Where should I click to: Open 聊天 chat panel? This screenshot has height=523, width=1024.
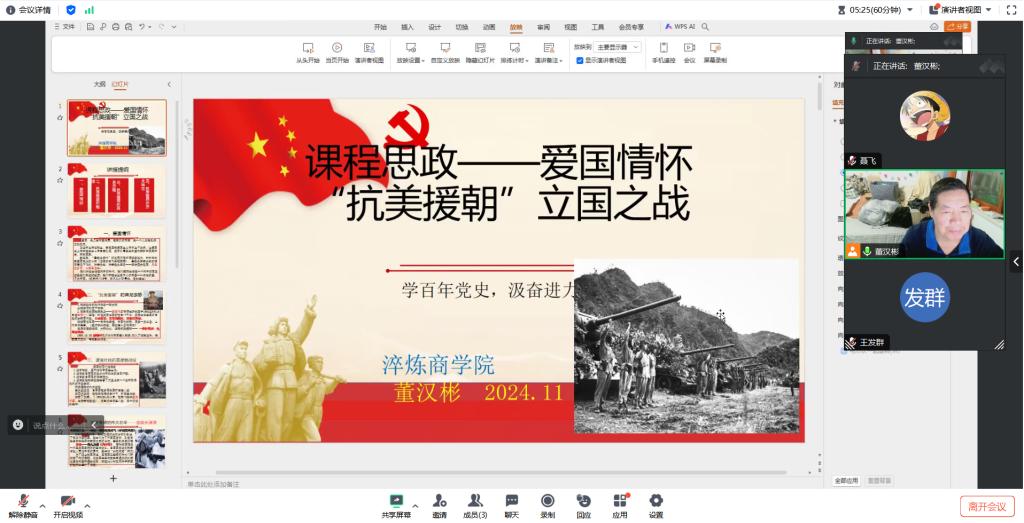point(511,507)
